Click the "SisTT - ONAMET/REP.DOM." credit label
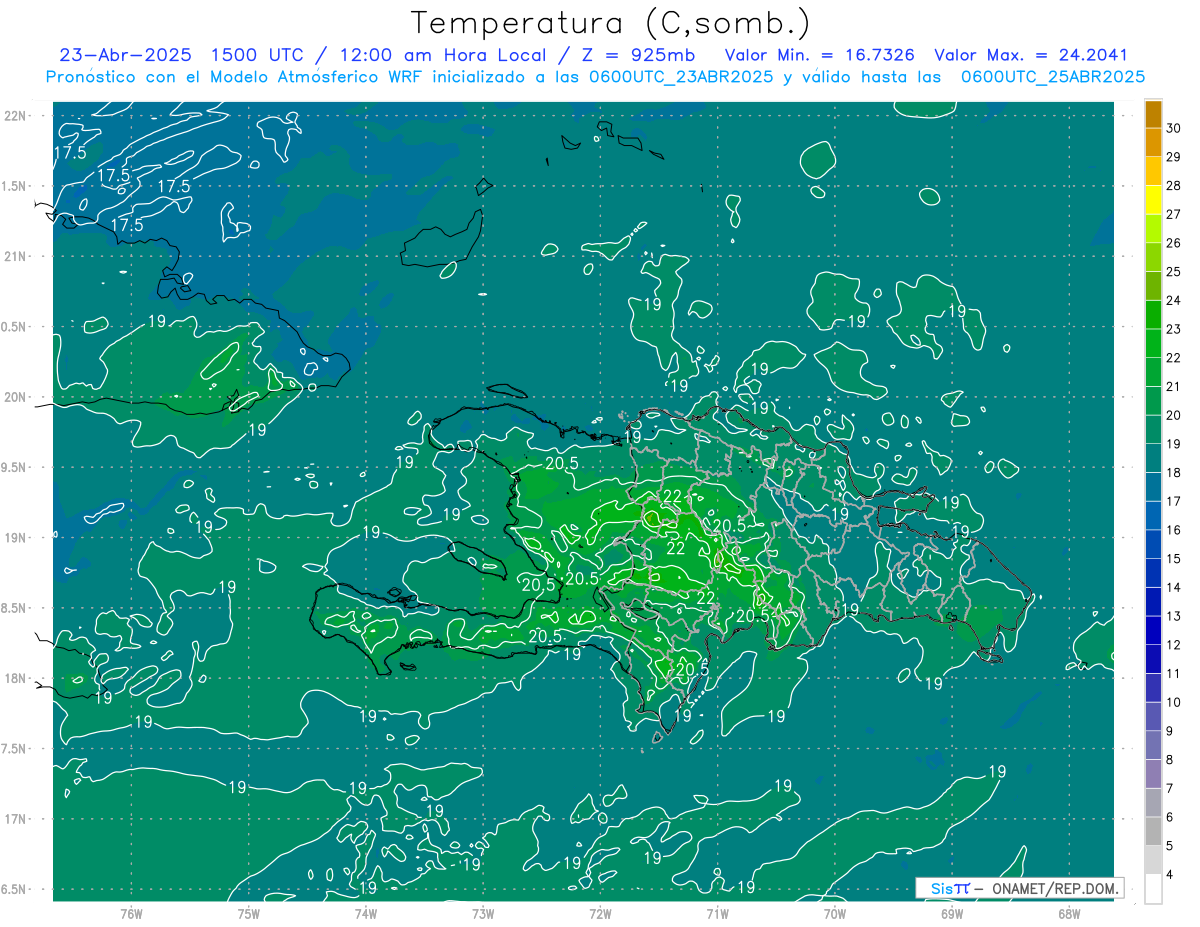The width and height of the screenshot is (1200, 927). (1020, 888)
